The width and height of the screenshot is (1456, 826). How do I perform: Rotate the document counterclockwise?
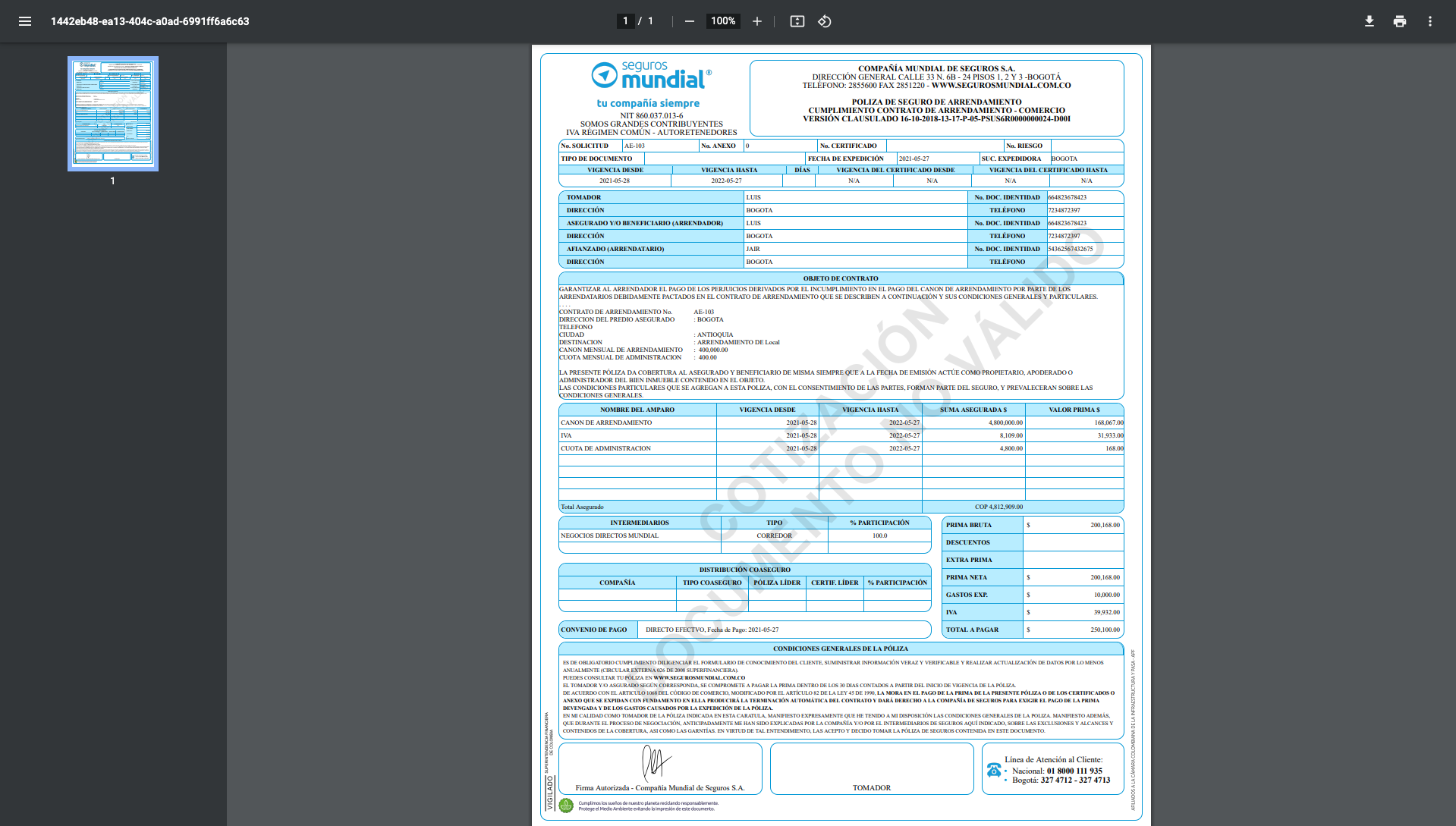pos(825,21)
